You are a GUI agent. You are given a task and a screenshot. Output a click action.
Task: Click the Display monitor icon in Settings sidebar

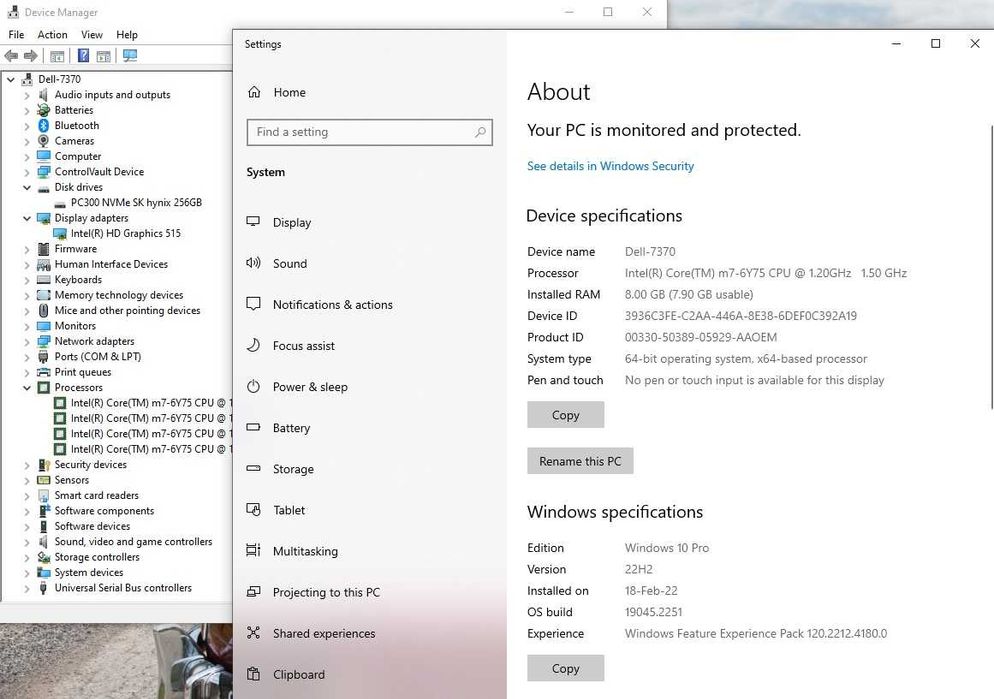(254, 222)
